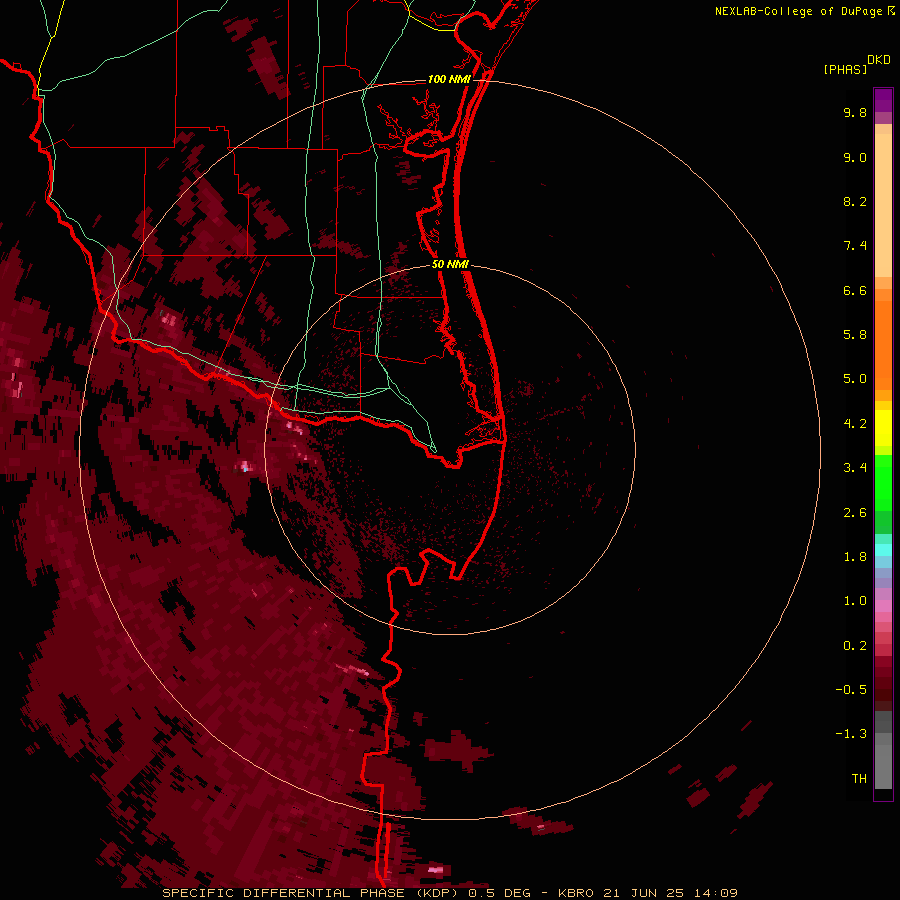
Task: Click the TH threshold label
Action: coord(859,779)
